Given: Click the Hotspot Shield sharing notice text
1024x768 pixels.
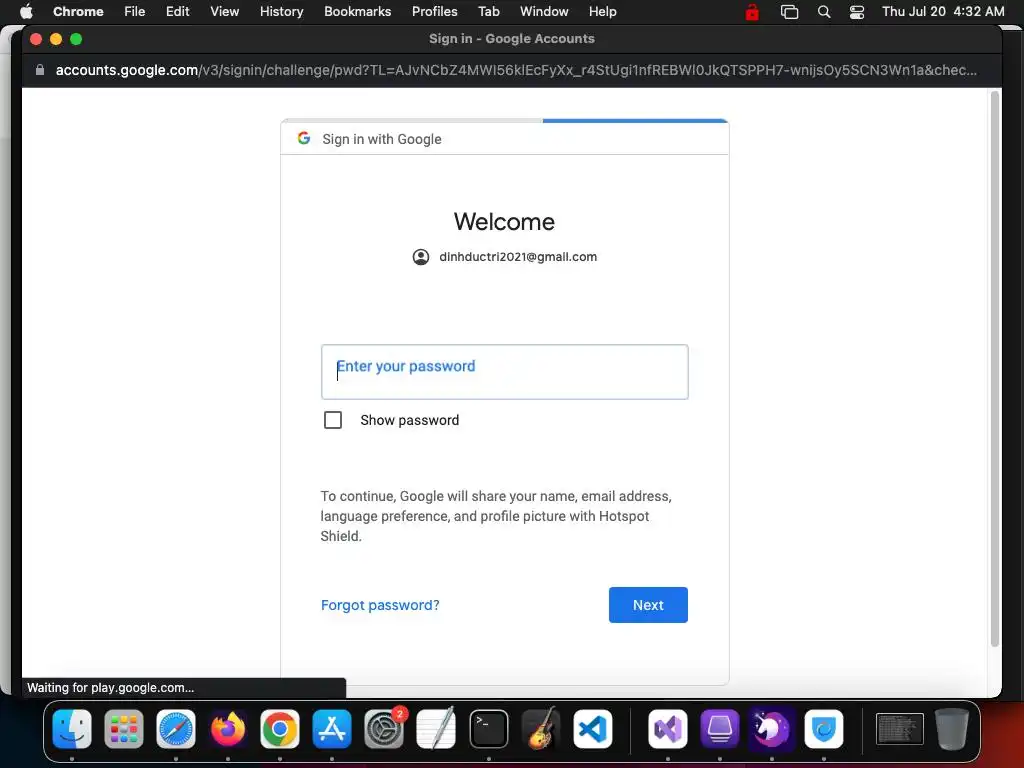Looking at the screenshot, I should [x=496, y=516].
